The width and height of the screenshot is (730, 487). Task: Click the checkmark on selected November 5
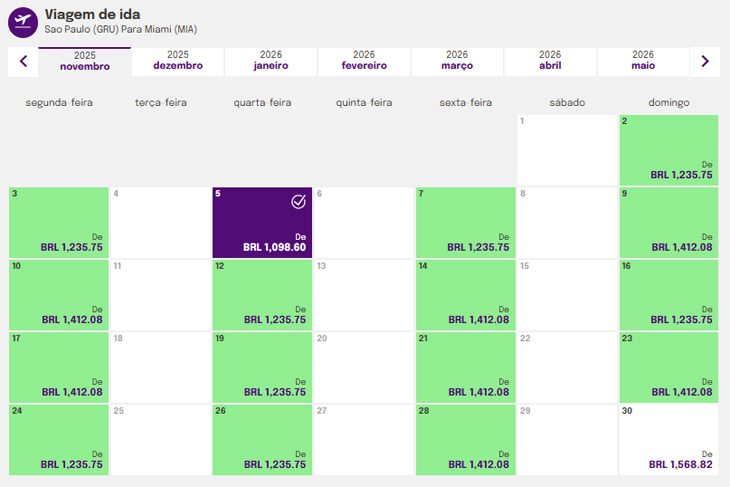pyautogui.click(x=298, y=202)
